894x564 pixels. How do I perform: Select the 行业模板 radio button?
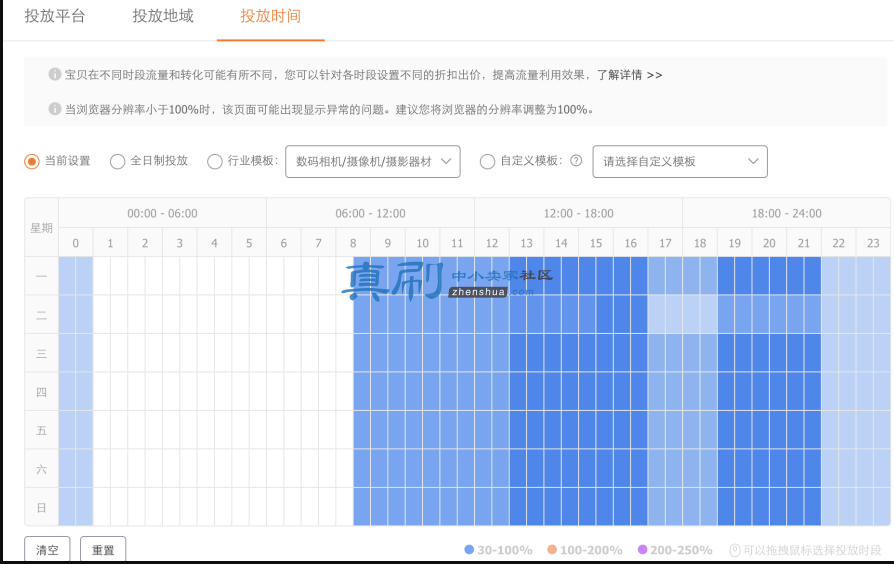(214, 161)
